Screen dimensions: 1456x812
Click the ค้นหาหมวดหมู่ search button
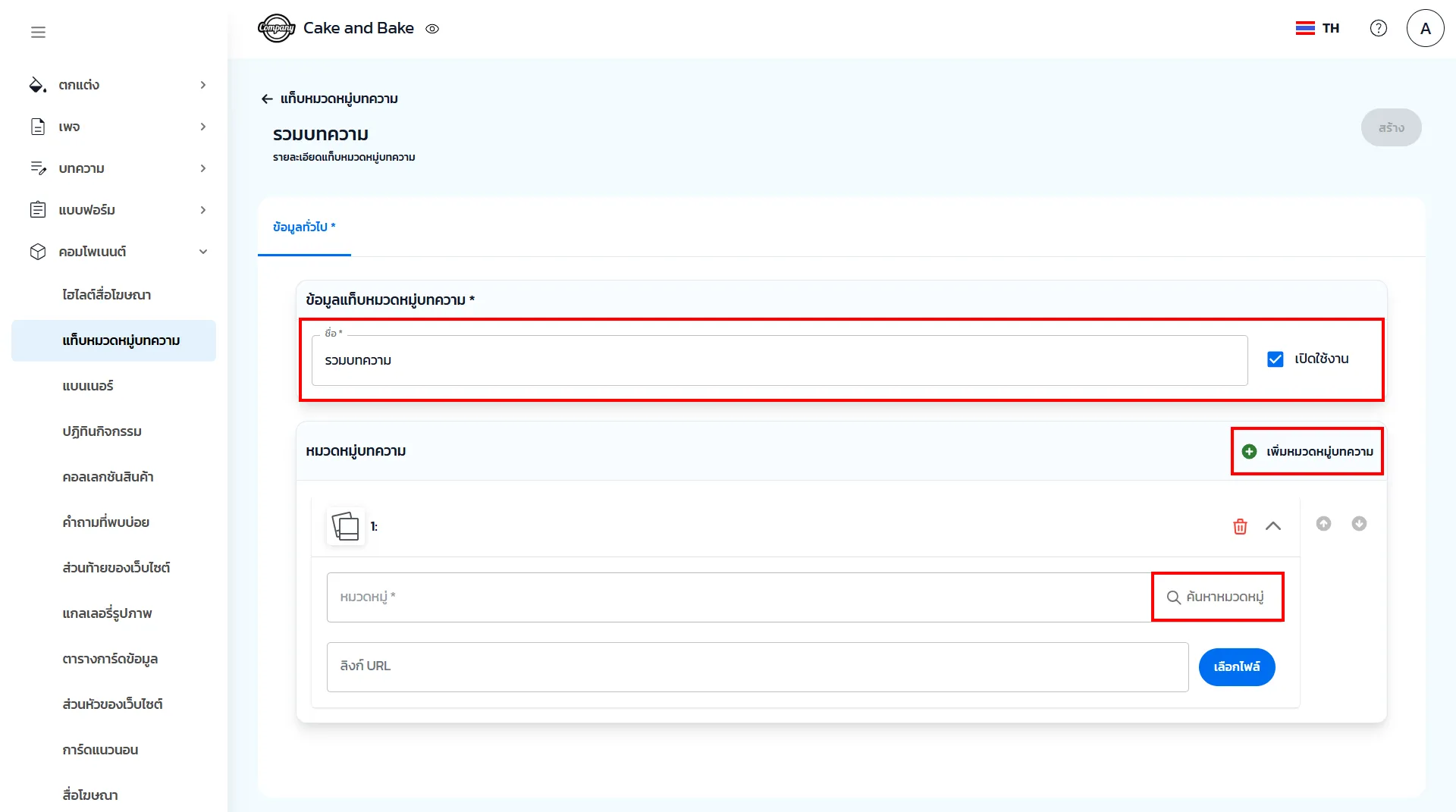click(1216, 597)
